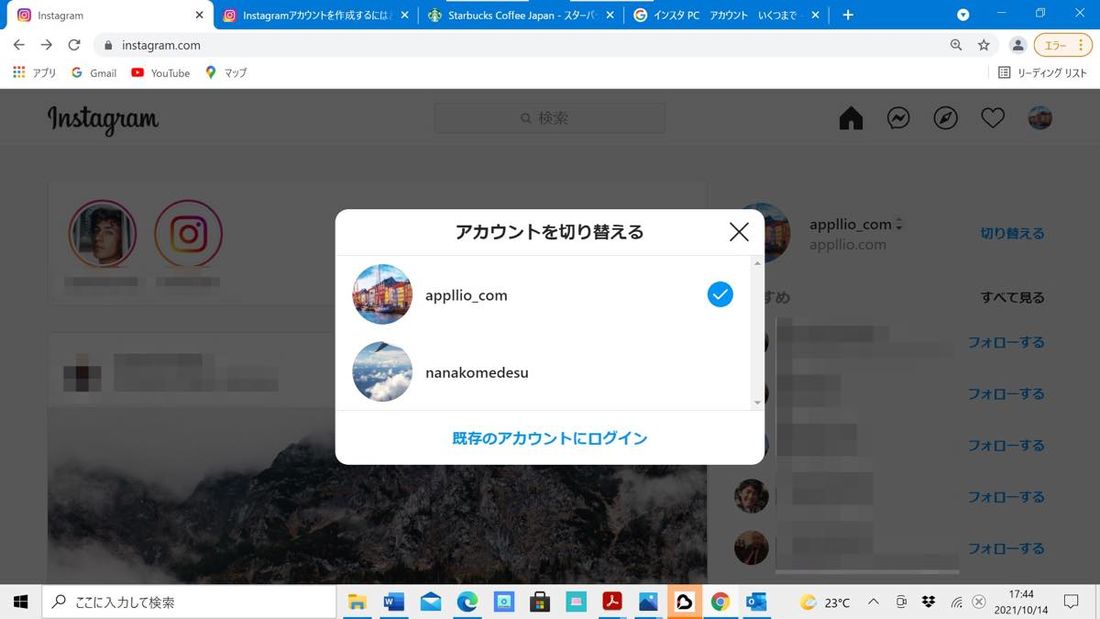Expand the hidden system tray icons chevron
Viewport: 1100px width, 619px height.
coord(873,601)
